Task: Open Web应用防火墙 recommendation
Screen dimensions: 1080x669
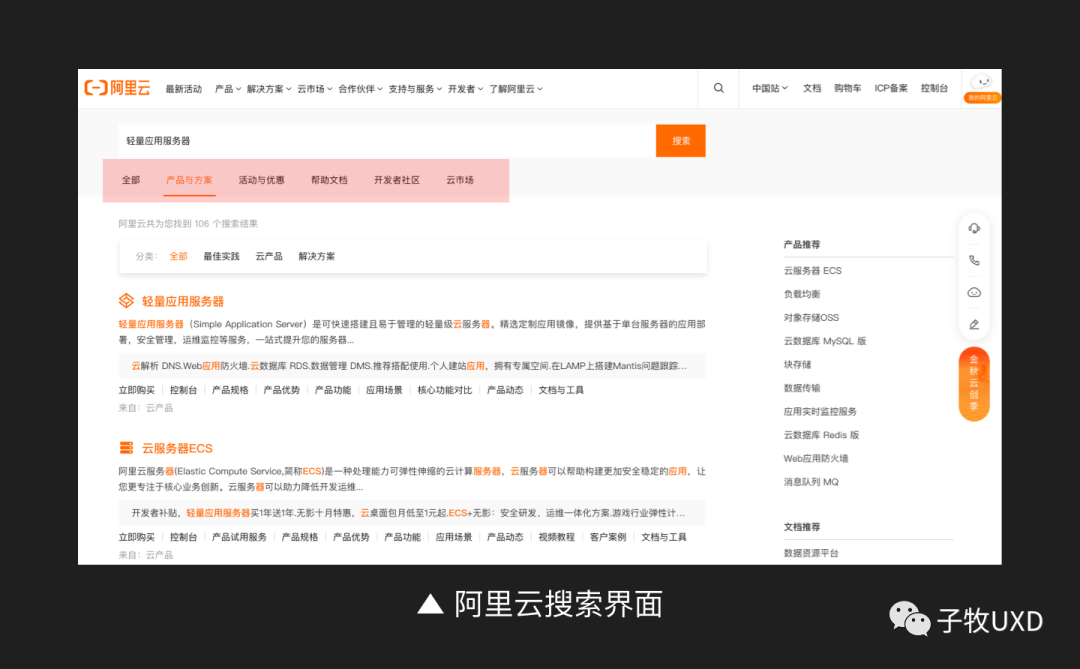Action: [x=816, y=458]
